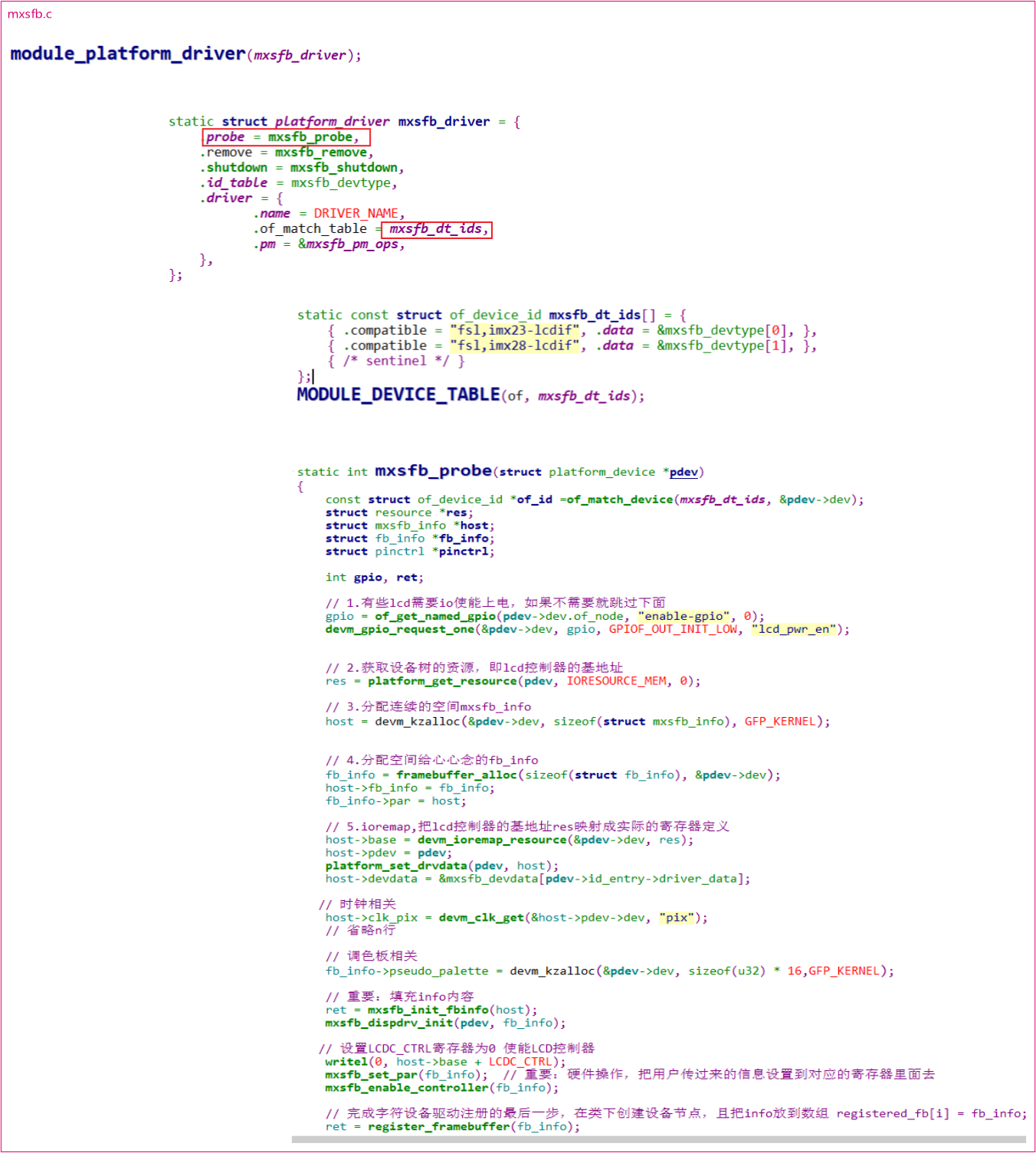This screenshot has width=1036, height=1153.
Task: Click the .remove = mxsfb_remove line
Action: click(287, 152)
